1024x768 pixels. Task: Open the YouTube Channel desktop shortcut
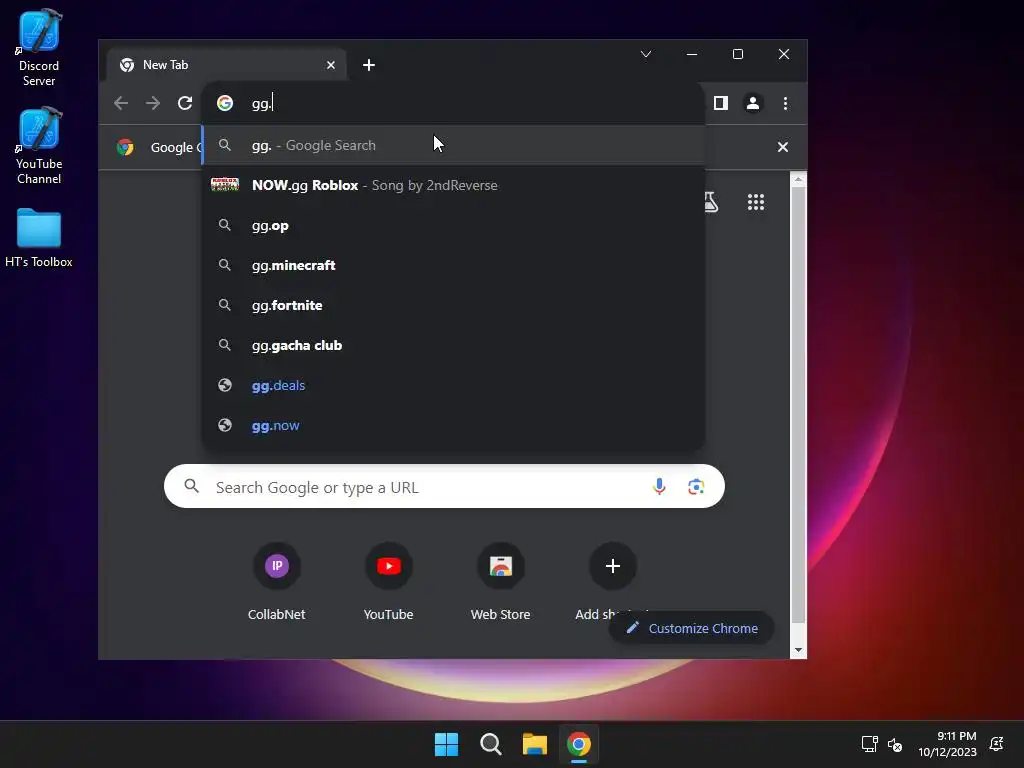(39, 146)
